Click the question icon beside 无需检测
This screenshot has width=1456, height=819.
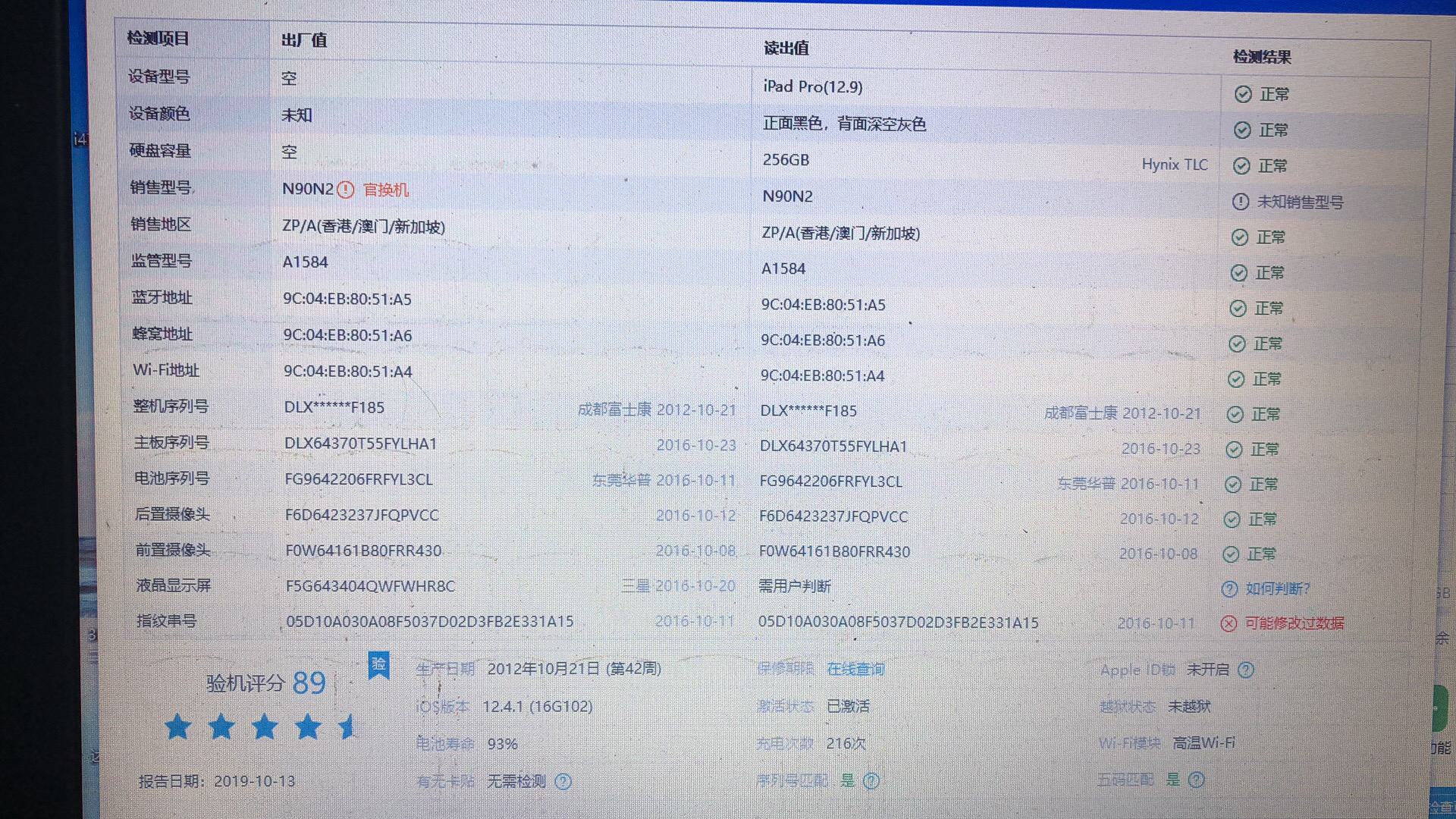(563, 781)
